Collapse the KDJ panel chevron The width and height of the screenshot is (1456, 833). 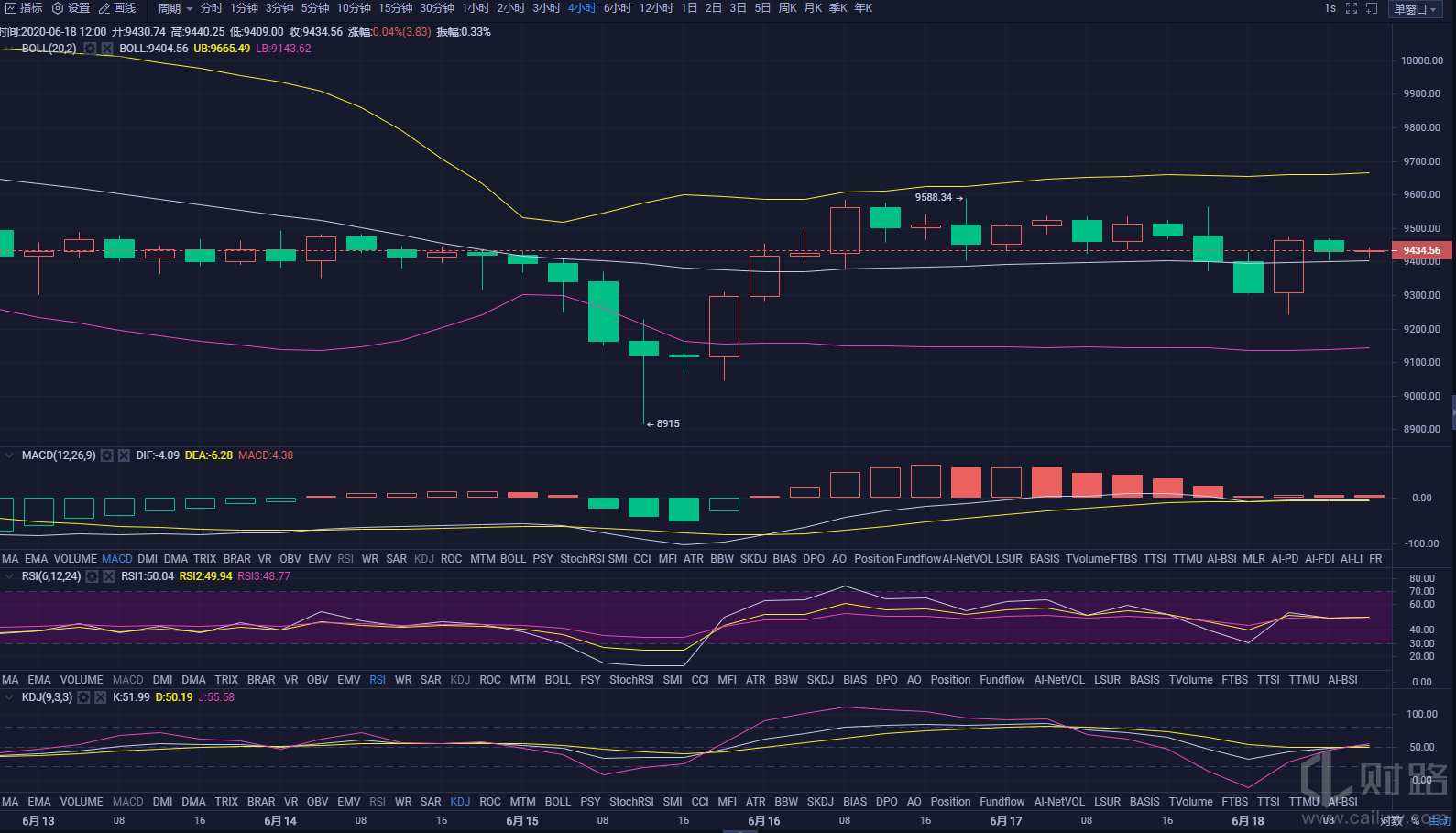pyautogui.click(x=9, y=697)
